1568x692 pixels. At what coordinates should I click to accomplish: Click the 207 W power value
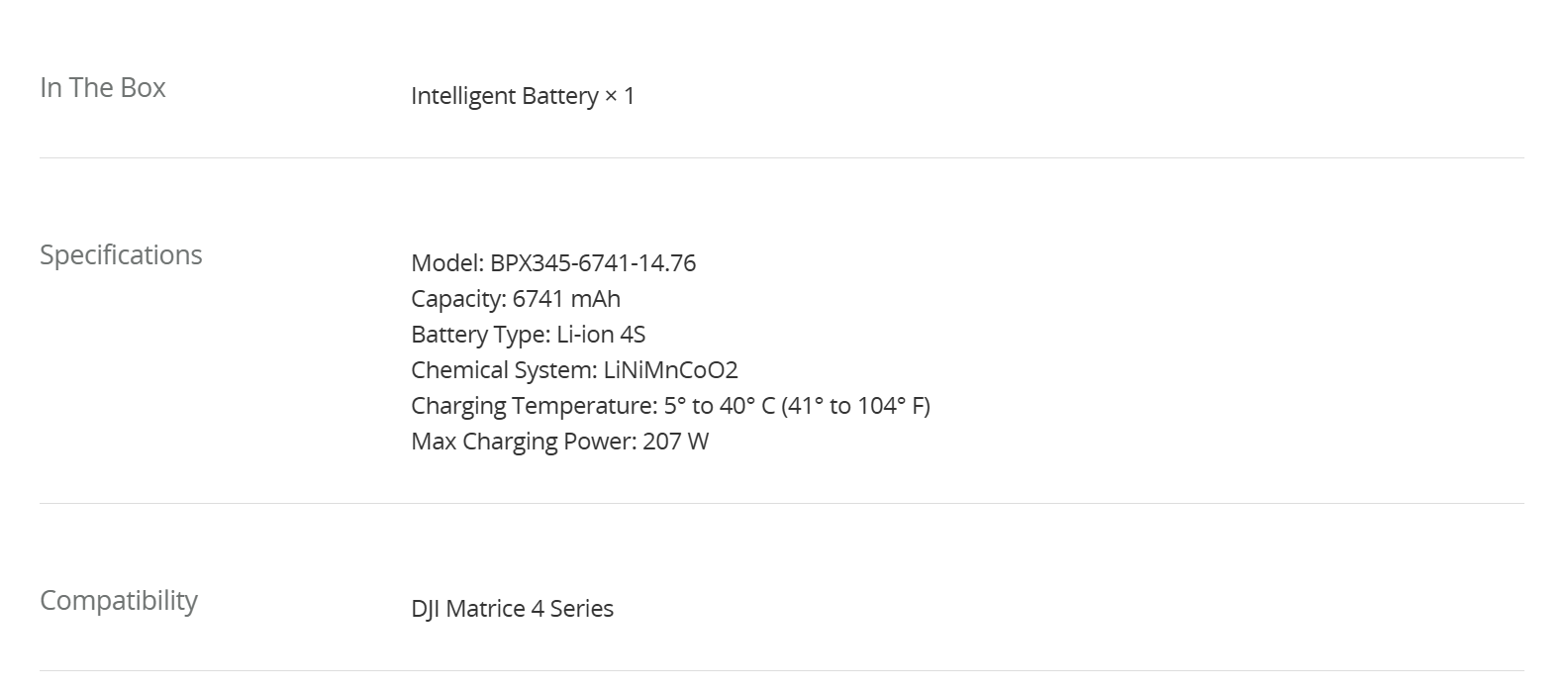[676, 442]
